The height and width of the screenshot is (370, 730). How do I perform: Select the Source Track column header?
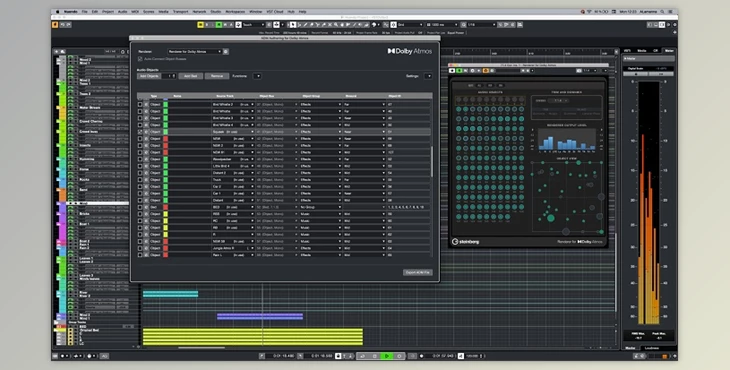224,96
